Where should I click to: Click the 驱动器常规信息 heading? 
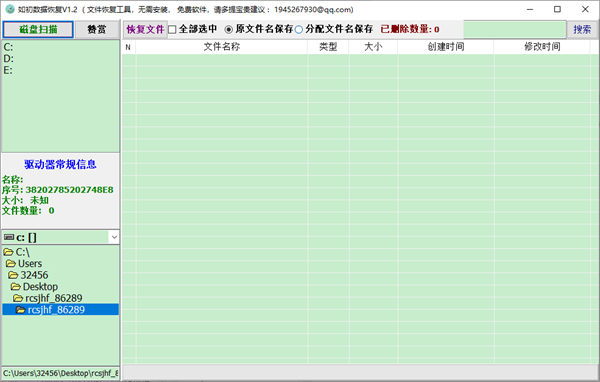click(60, 164)
